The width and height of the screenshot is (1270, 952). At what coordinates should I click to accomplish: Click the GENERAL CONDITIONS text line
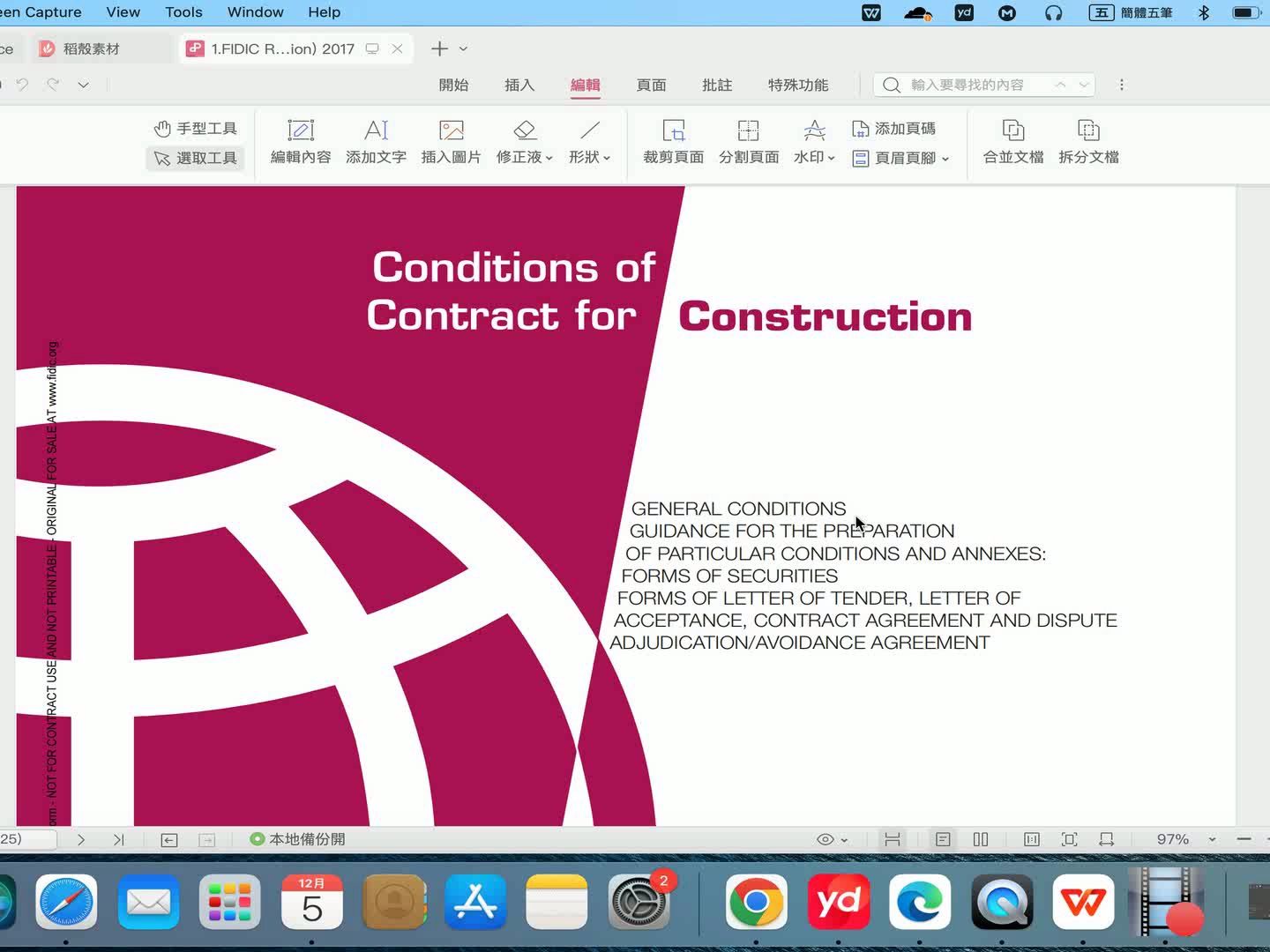[738, 509]
